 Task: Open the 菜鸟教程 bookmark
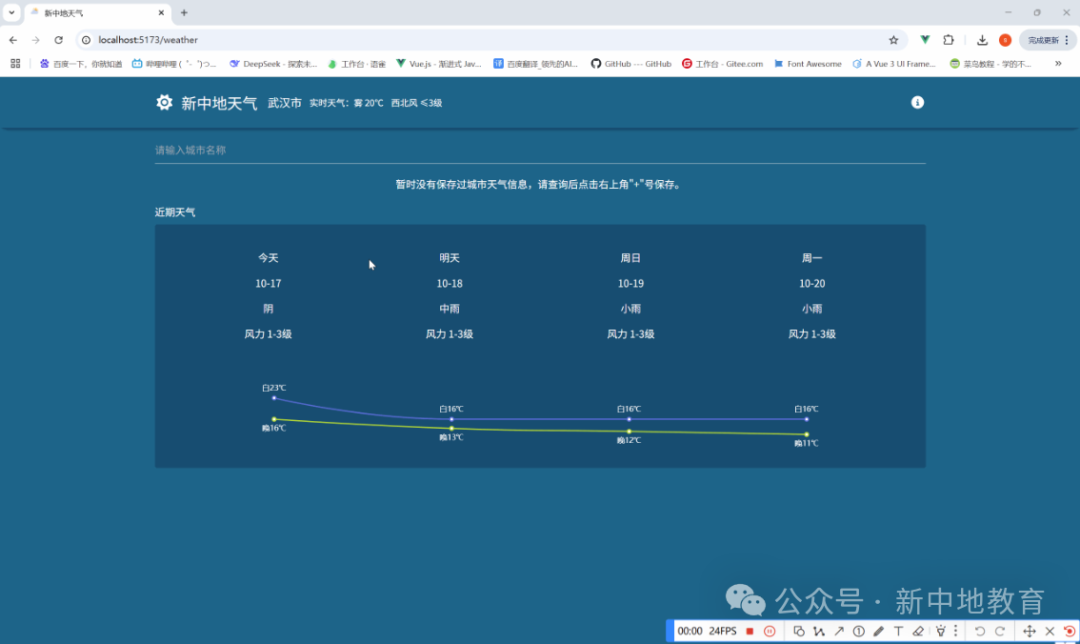point(990,63)
